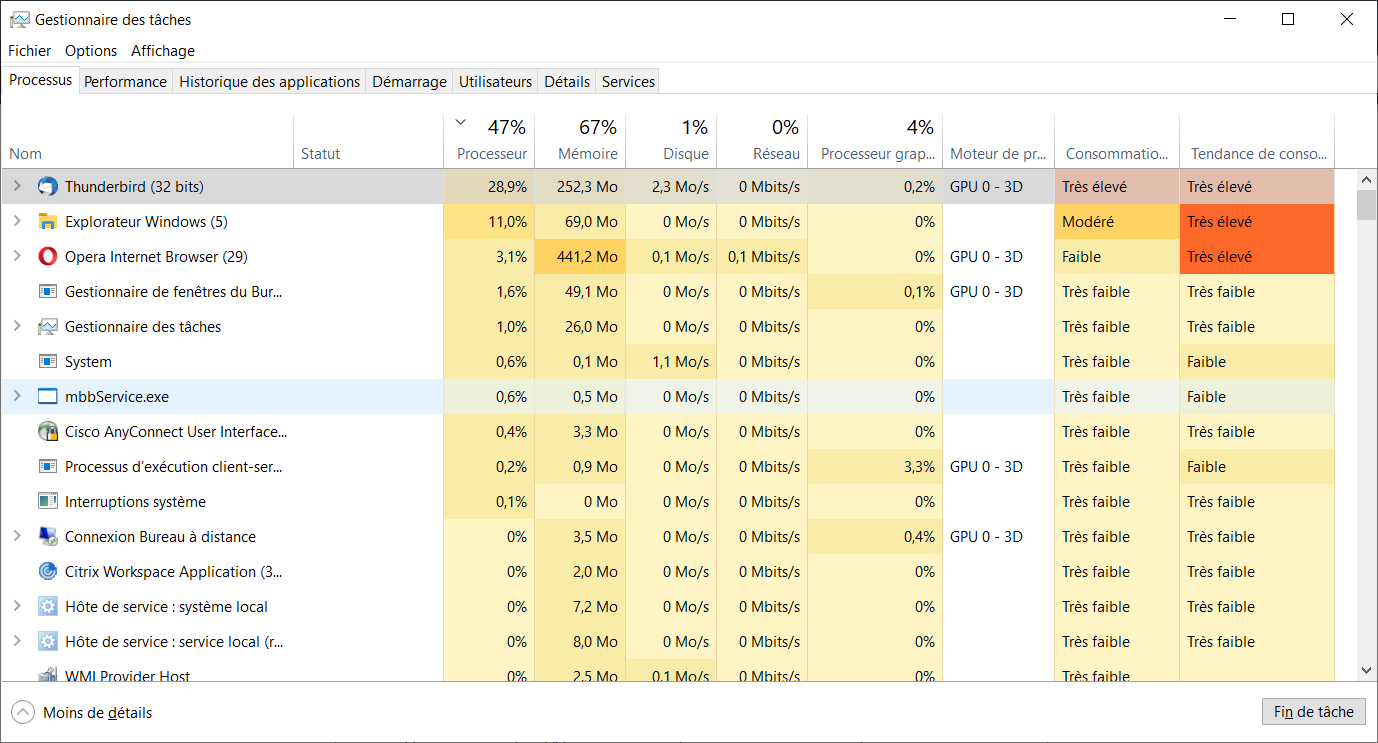Select the Processus tab

coord(40,80)
